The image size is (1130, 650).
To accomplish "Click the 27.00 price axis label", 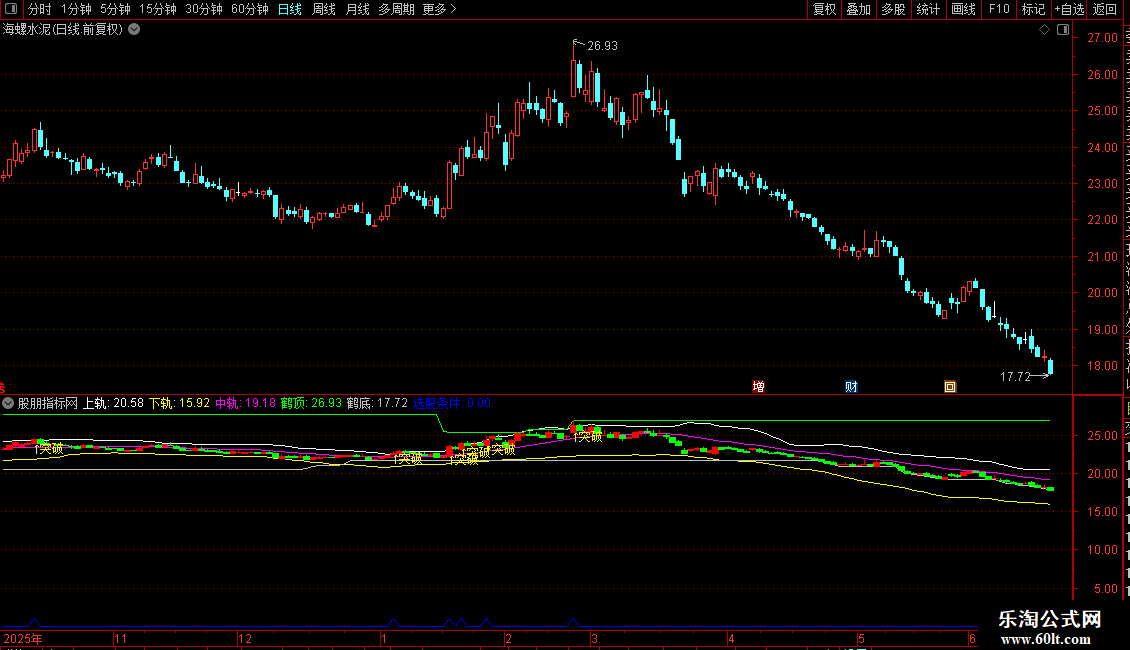I will 1103,38.
